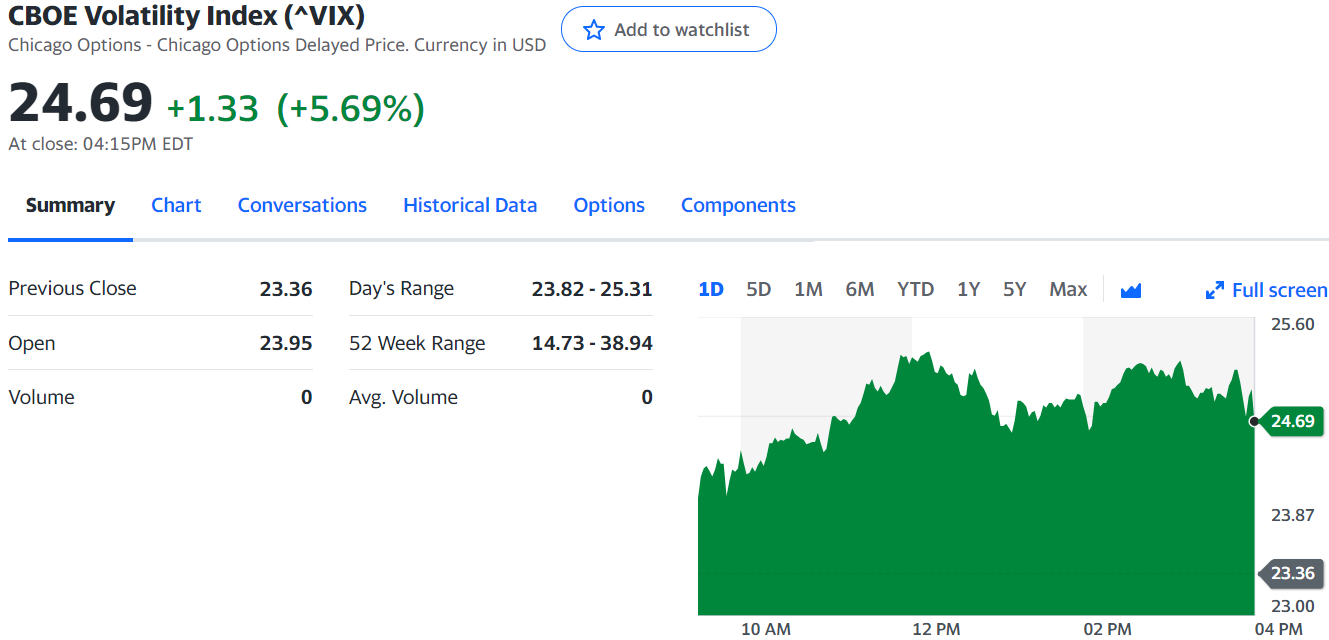Show the Max chart range
The width and height of the screenshot is (1329, 640).
point(1068,290)
